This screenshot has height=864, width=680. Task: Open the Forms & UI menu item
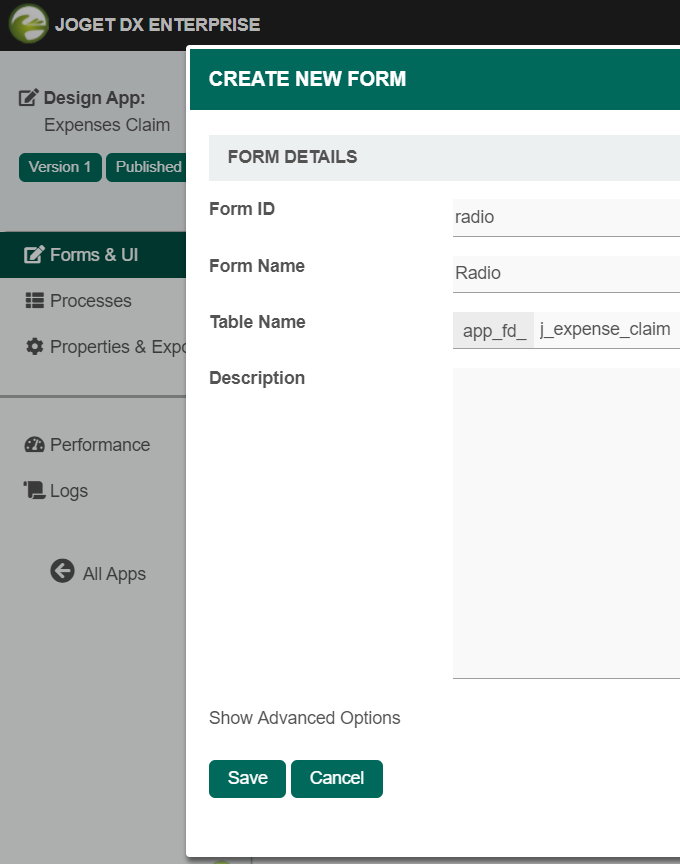93,255
